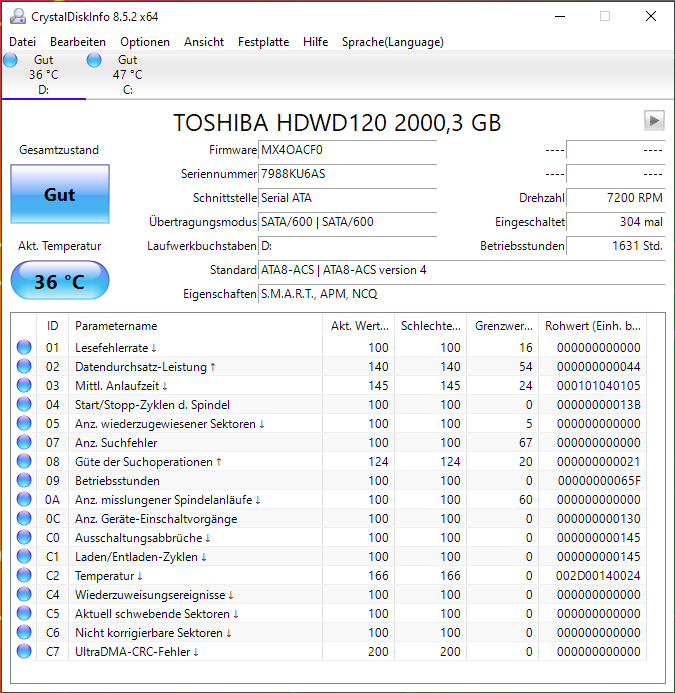Click the Schlechte... column header

(431, 326)
